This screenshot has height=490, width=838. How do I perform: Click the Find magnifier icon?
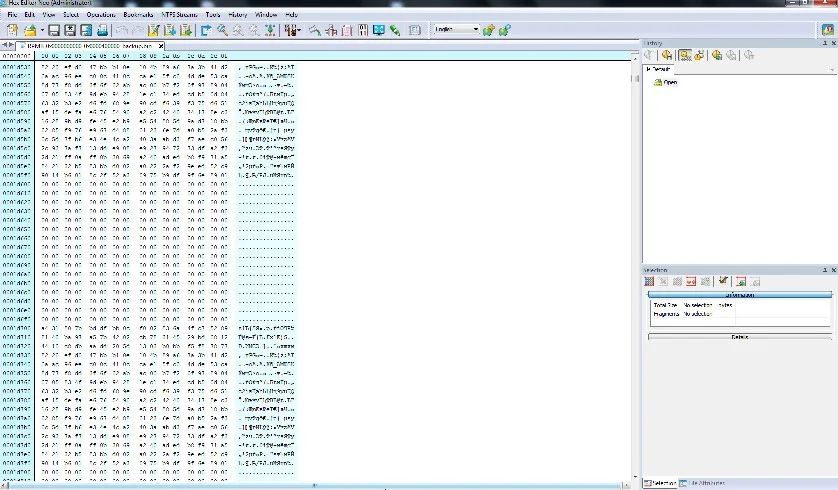tap(222, 30)
